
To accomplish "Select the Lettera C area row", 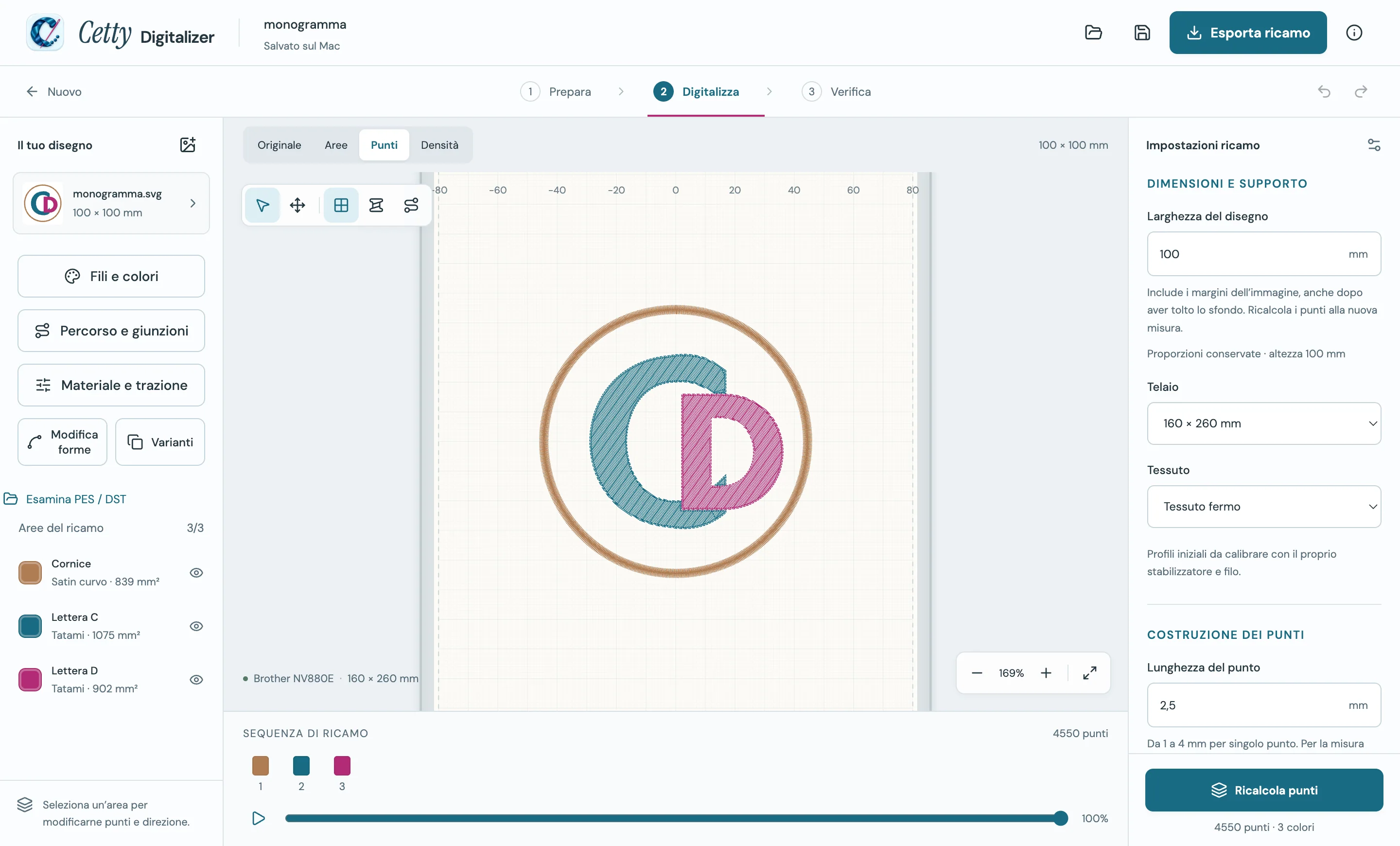I will (x=111, y=626).
